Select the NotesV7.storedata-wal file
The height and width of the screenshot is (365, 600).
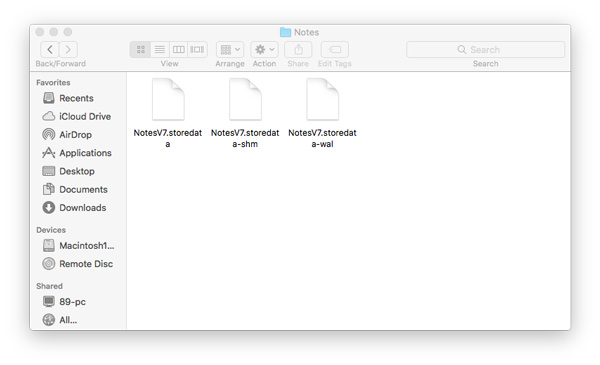click(323, 113)
